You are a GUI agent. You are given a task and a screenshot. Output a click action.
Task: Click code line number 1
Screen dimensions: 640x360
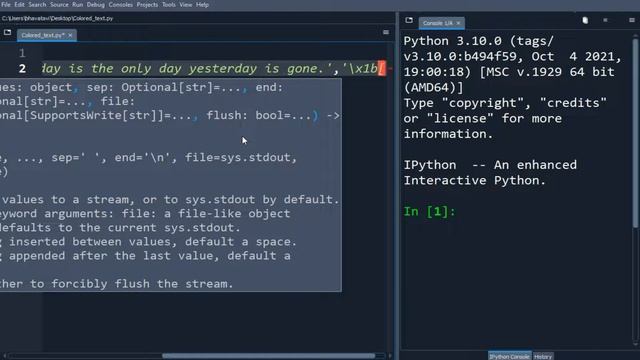pos(22,53)
